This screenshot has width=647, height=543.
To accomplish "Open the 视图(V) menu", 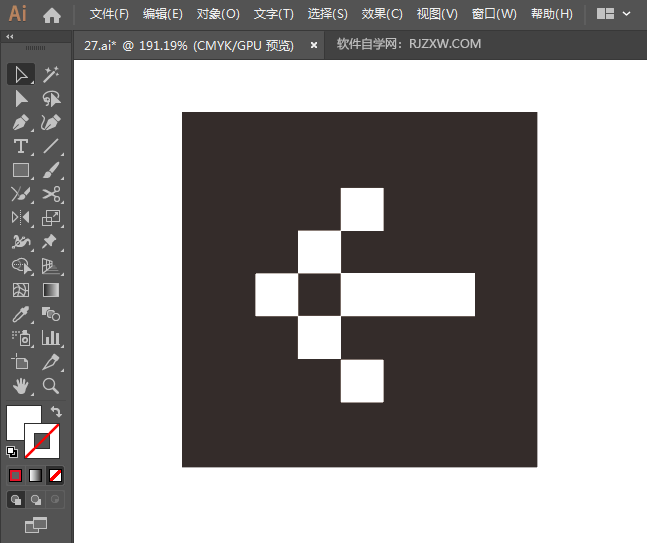I will coord(437,14).
